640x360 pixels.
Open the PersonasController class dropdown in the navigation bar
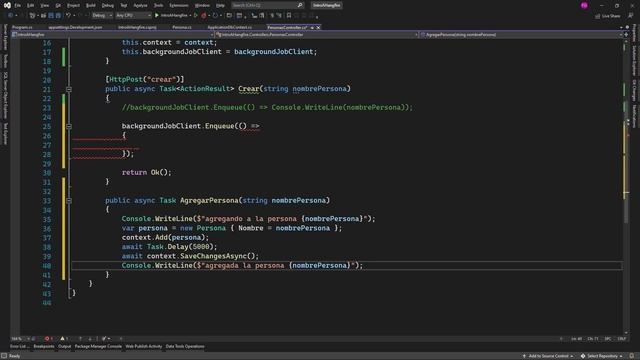pos(317,35)
